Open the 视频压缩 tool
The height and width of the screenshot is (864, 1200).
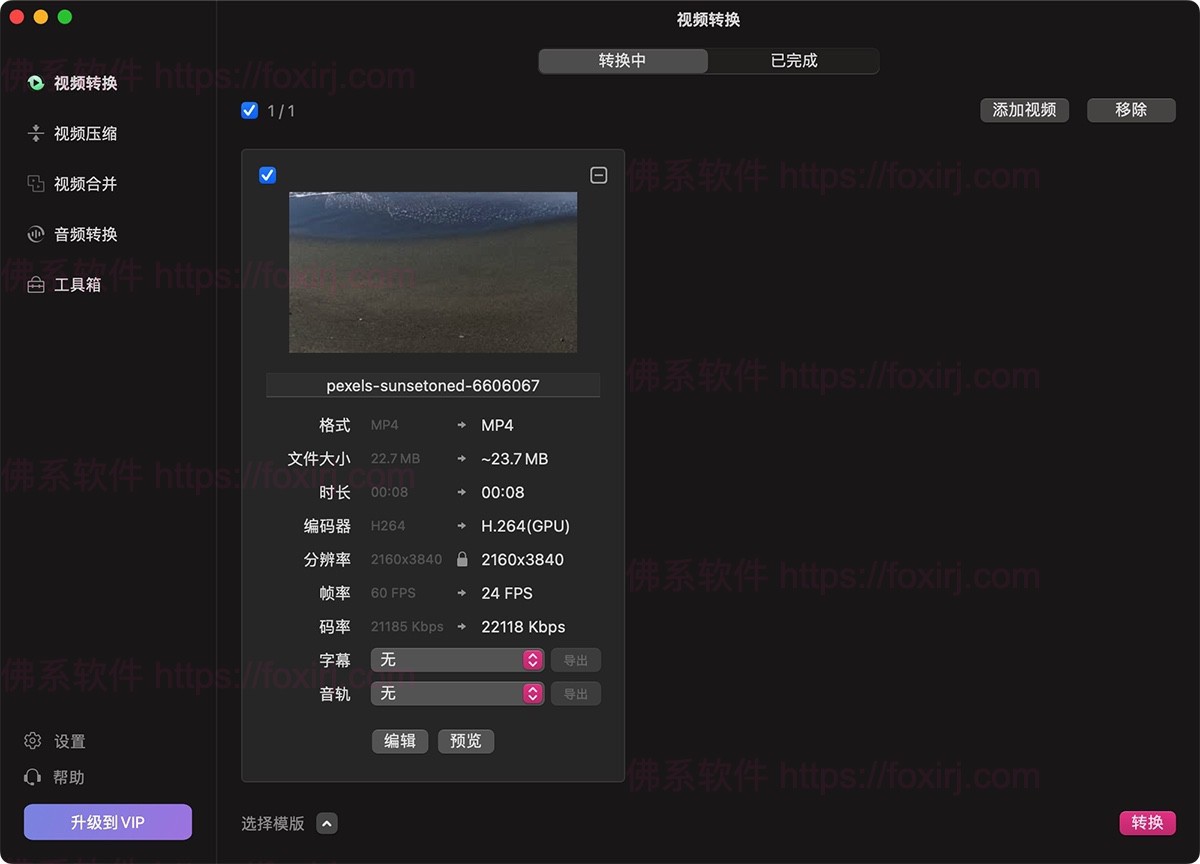[x=75, y=134]
